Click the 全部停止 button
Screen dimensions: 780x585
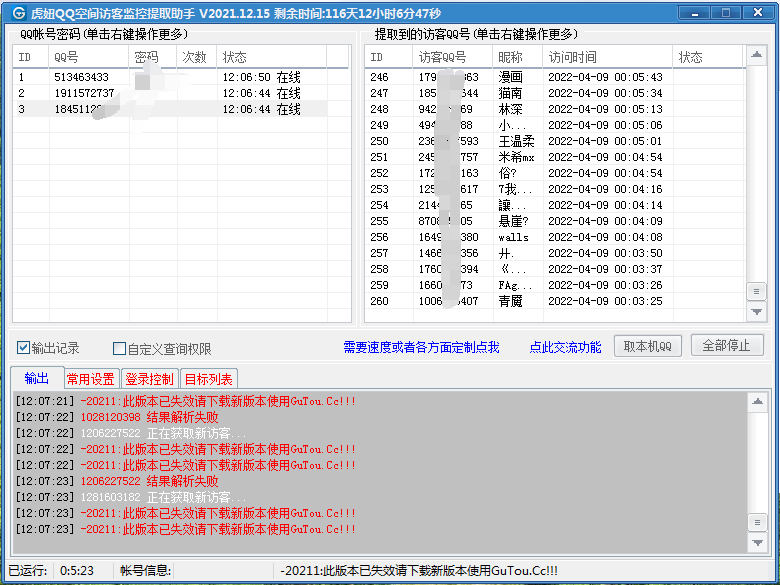727,346
